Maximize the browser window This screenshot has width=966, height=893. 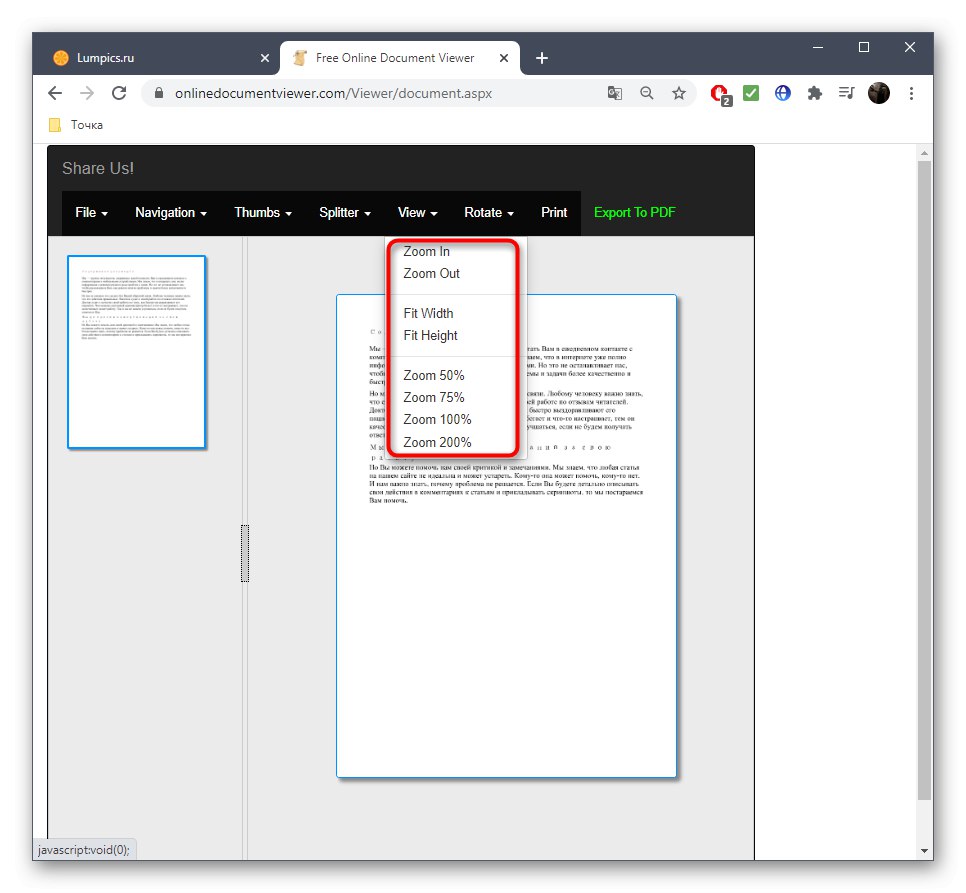pyautogui.click(x=864, y=47)
